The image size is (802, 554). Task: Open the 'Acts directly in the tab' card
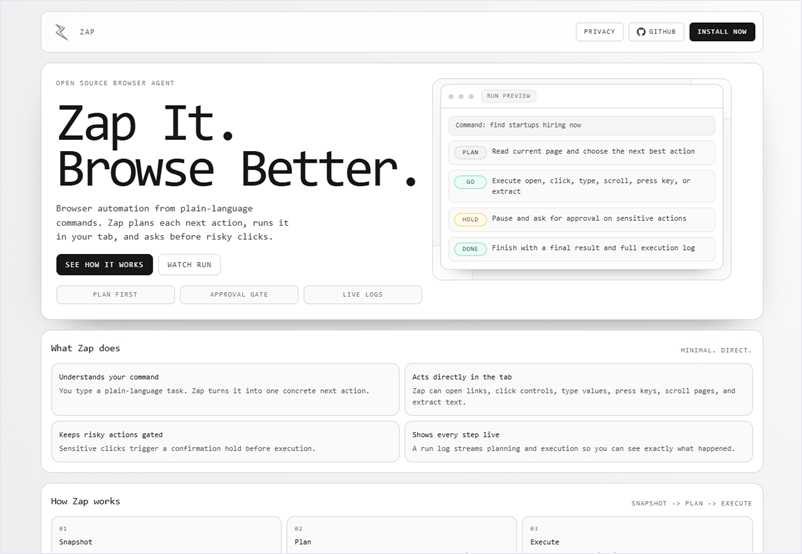click(x=578, y=389)
